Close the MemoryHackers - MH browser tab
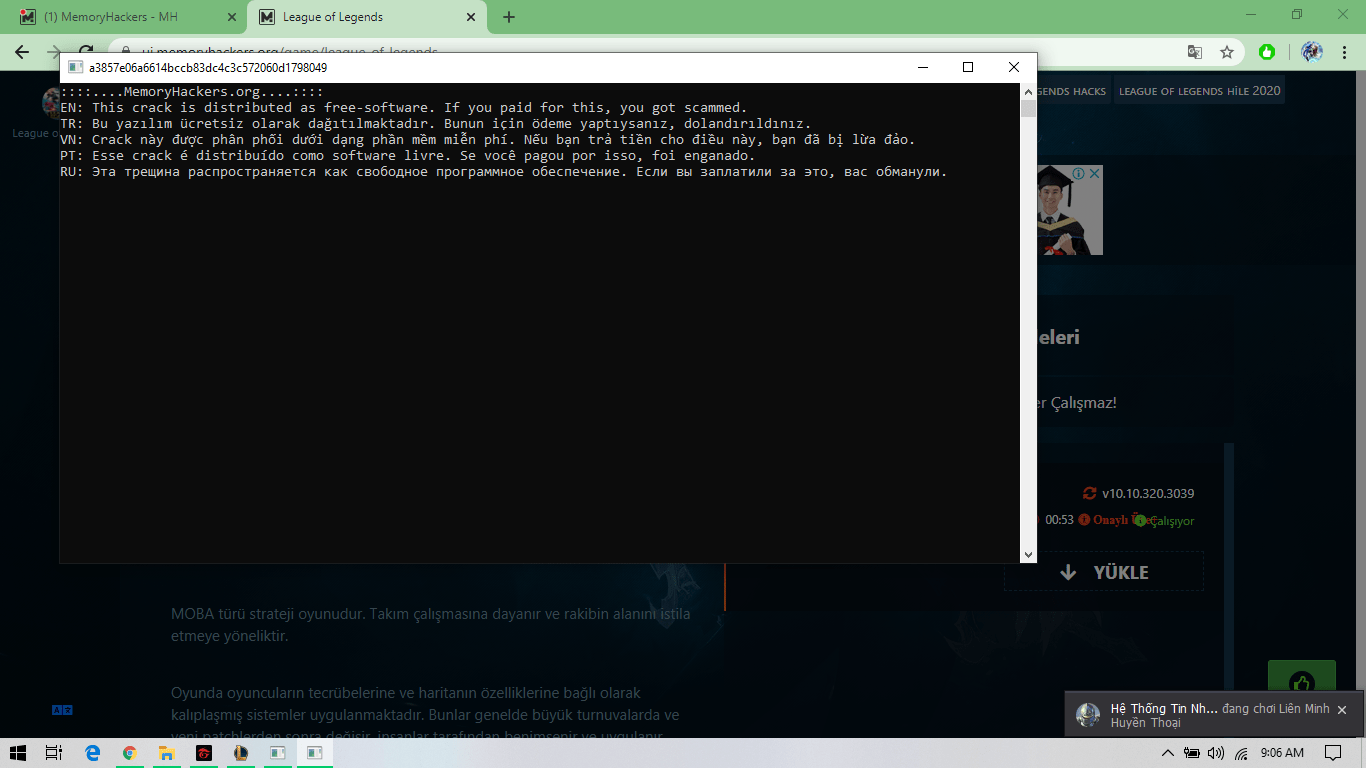The width and height of the screenshot is (1366, 768). (231, 17)
